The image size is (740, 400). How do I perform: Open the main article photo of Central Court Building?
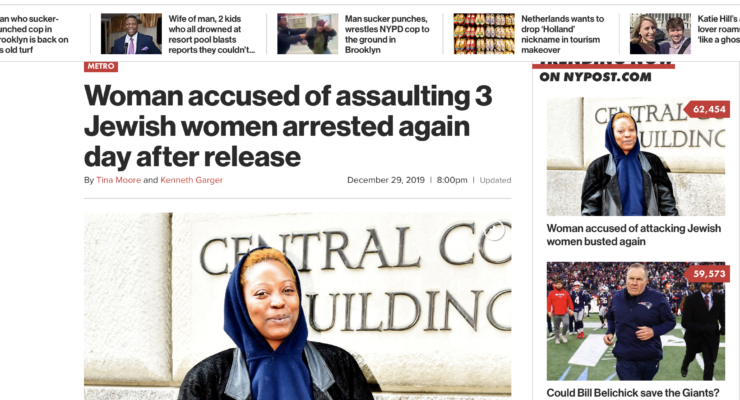(297, 306)
